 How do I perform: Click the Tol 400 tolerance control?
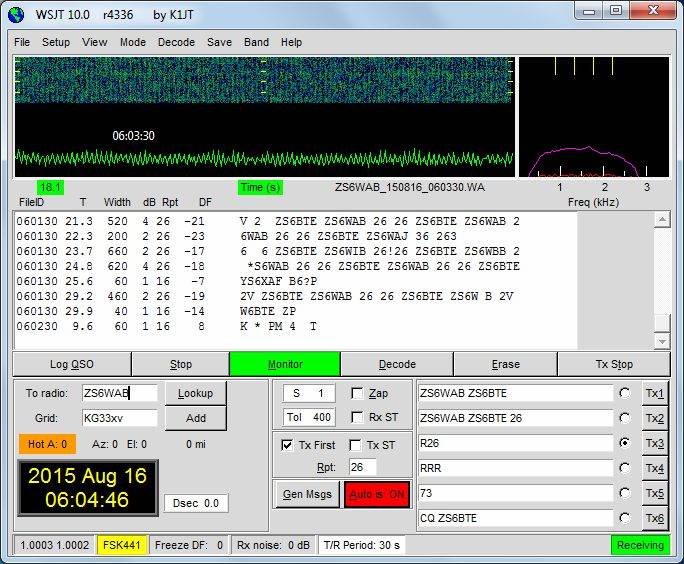click(x=309, y=417)
